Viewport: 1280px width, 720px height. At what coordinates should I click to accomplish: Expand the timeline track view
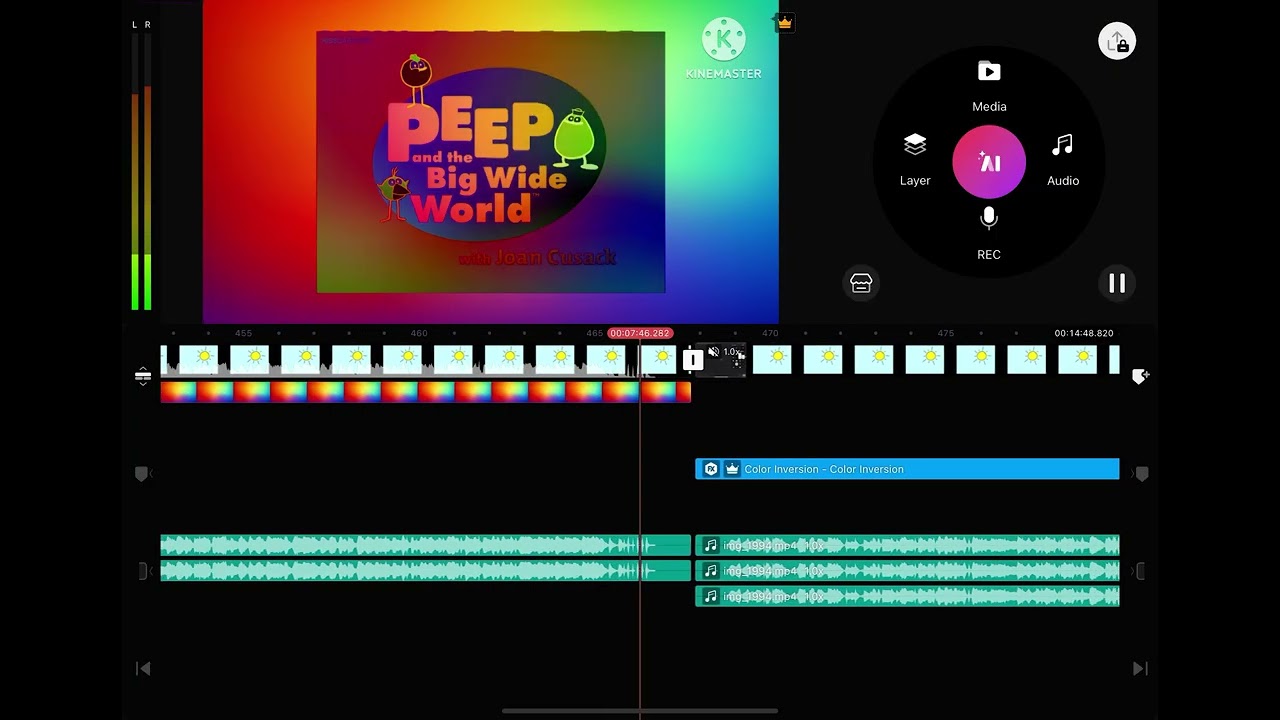[x=143, y=375]
